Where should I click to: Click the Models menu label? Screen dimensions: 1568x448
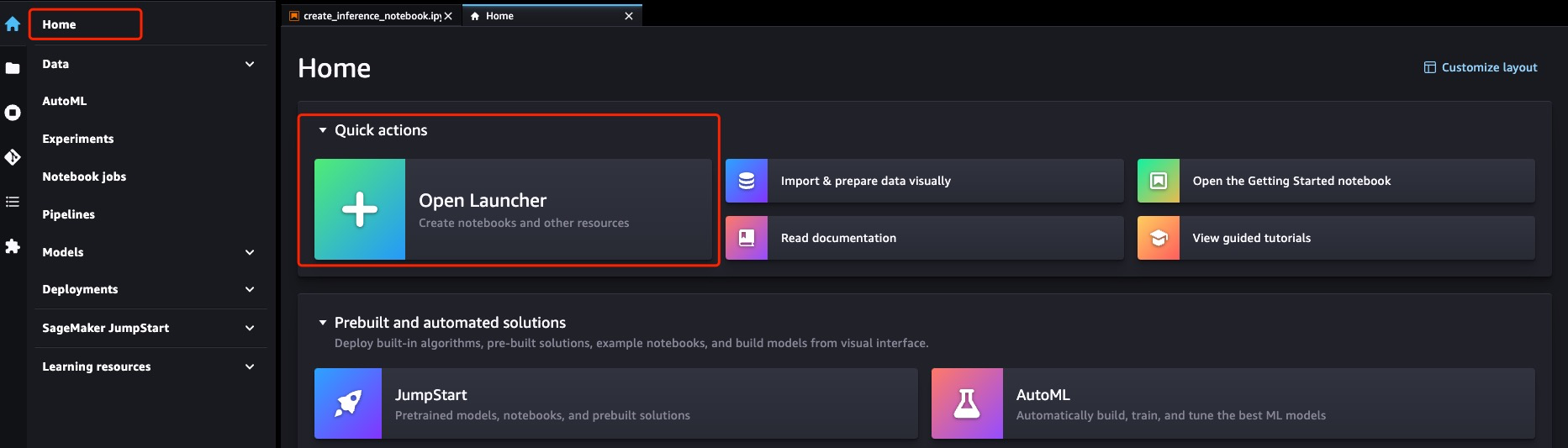tap(63, 252)
